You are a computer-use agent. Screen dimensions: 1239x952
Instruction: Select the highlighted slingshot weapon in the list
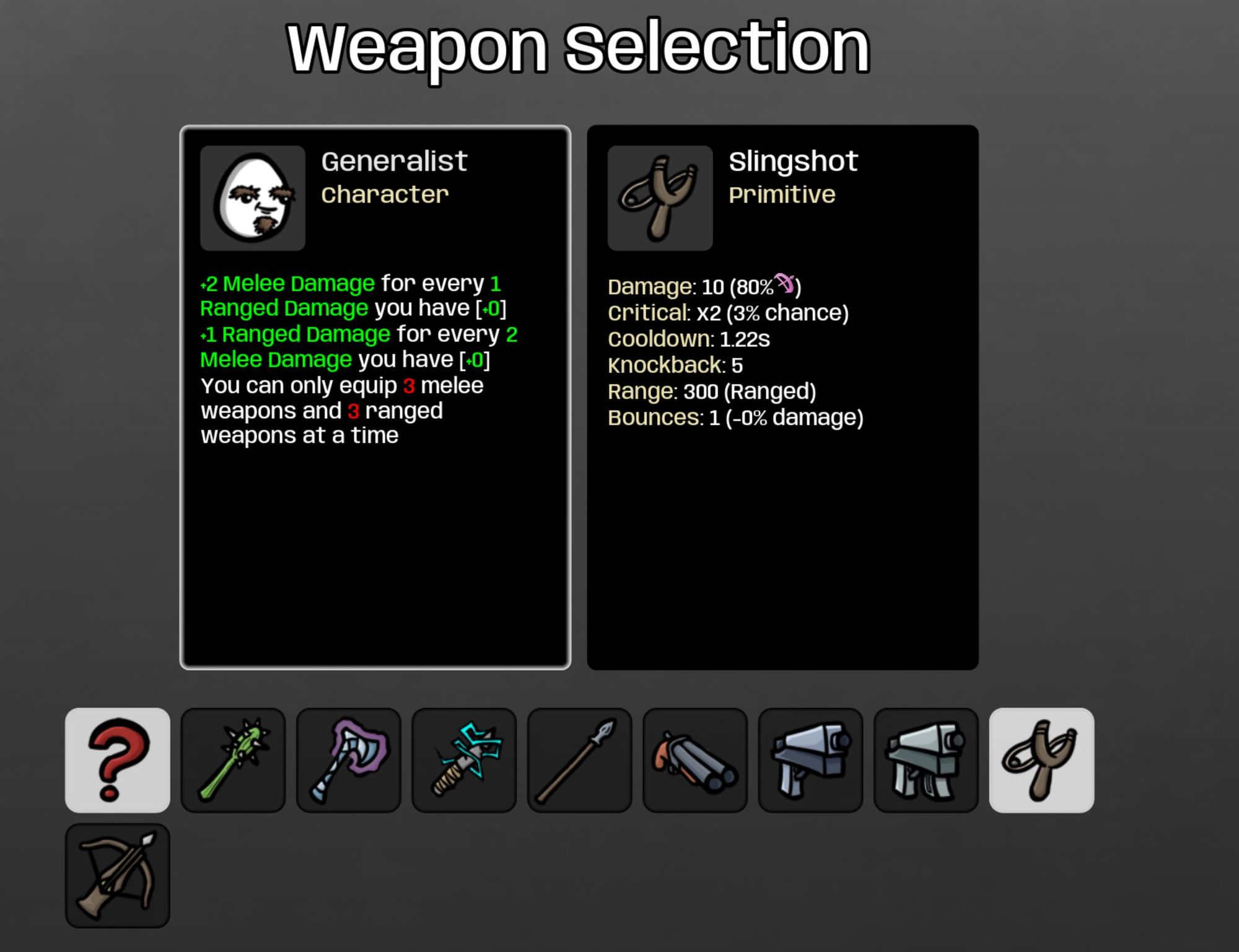(1042, 760)
